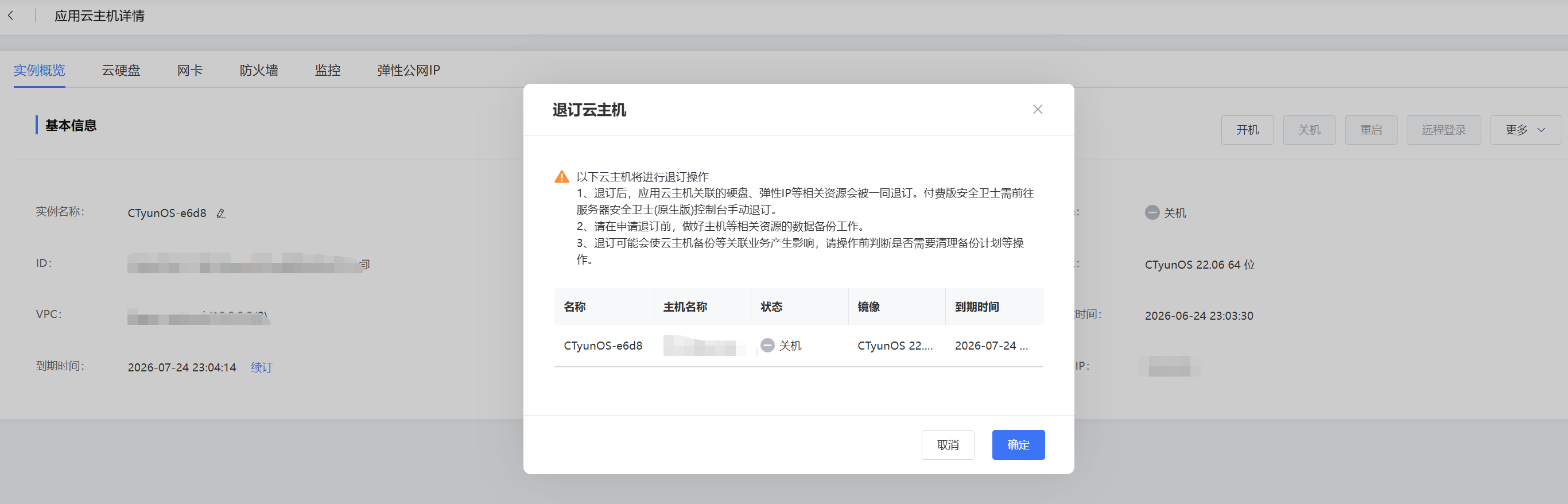Select the 防火墙 tab
This screenshot has width=1568, height=504.
pyautogui.click(x=259, y=71)
